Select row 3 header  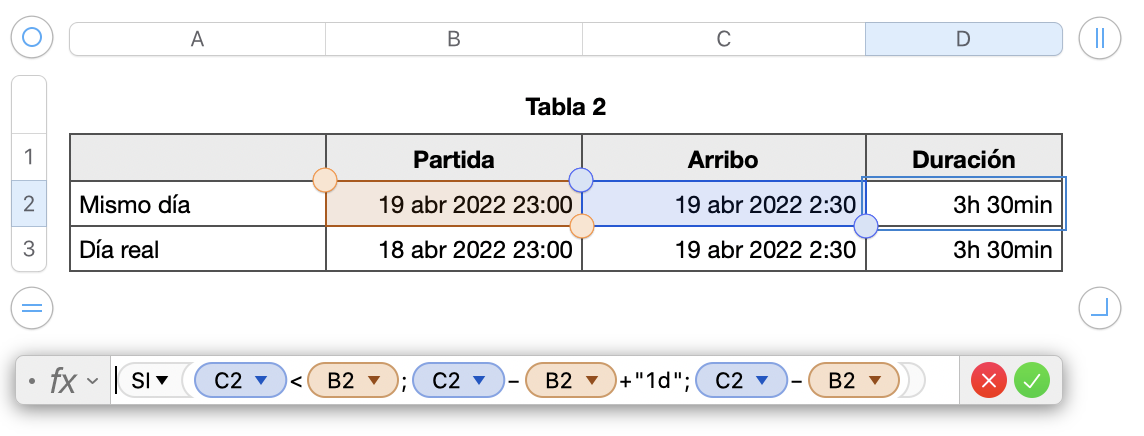coord(28,249)
